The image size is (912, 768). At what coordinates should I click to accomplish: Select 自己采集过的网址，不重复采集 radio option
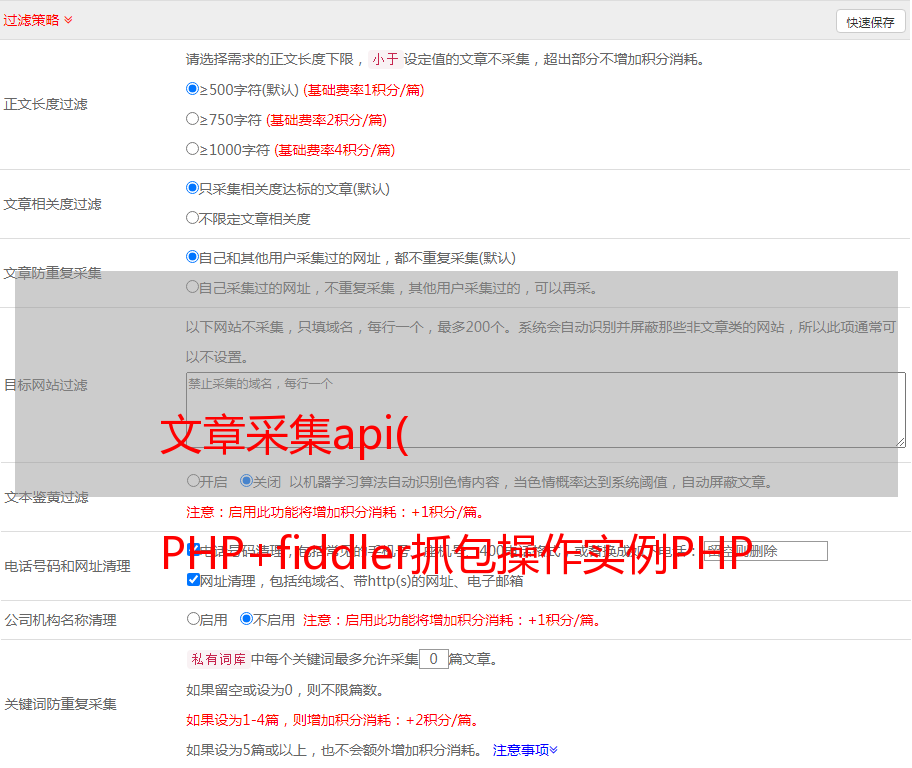(x=192, y=287)
